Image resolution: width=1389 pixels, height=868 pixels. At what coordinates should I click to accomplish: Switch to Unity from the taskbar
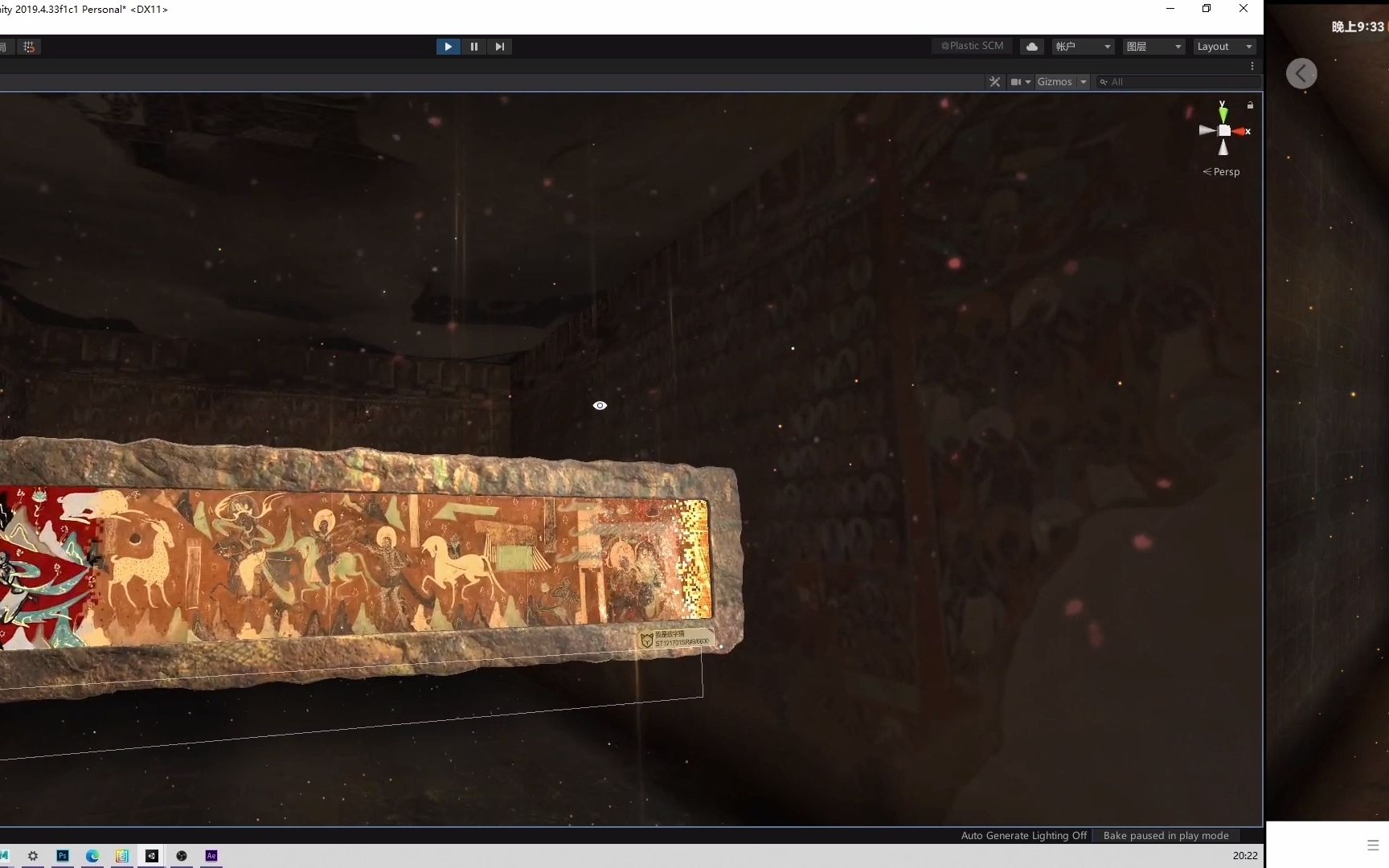coord(152,856)
